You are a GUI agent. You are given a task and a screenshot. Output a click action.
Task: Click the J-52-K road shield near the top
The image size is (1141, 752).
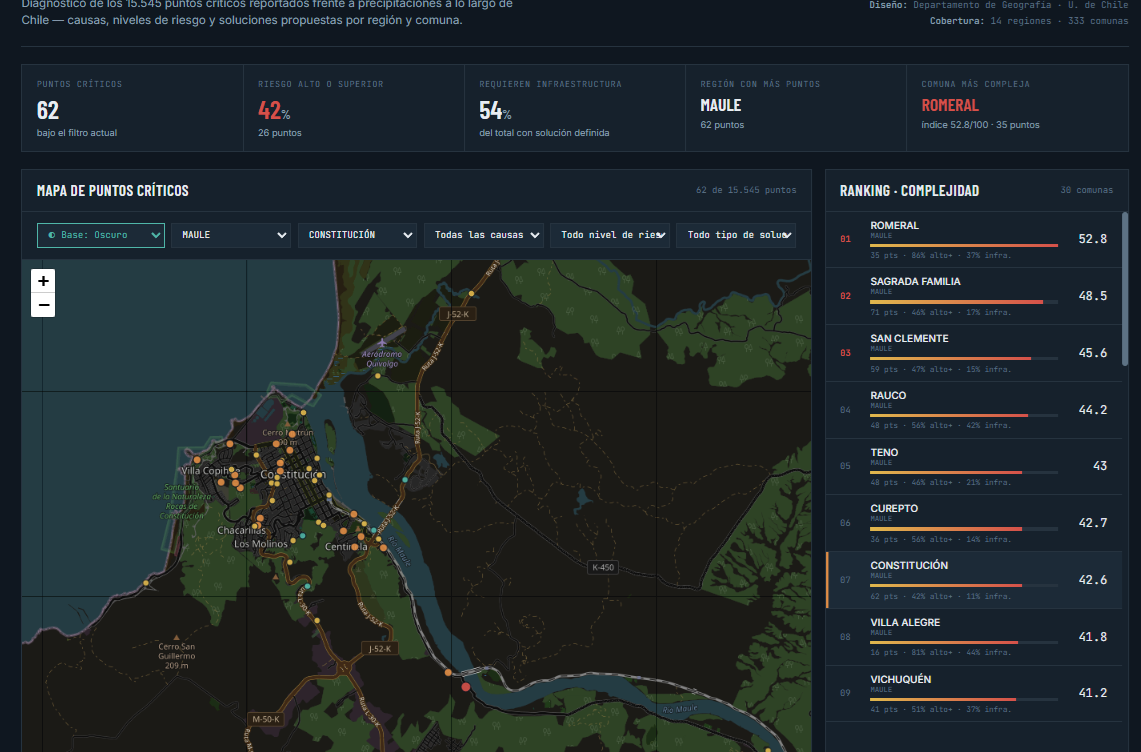[458, 314]
